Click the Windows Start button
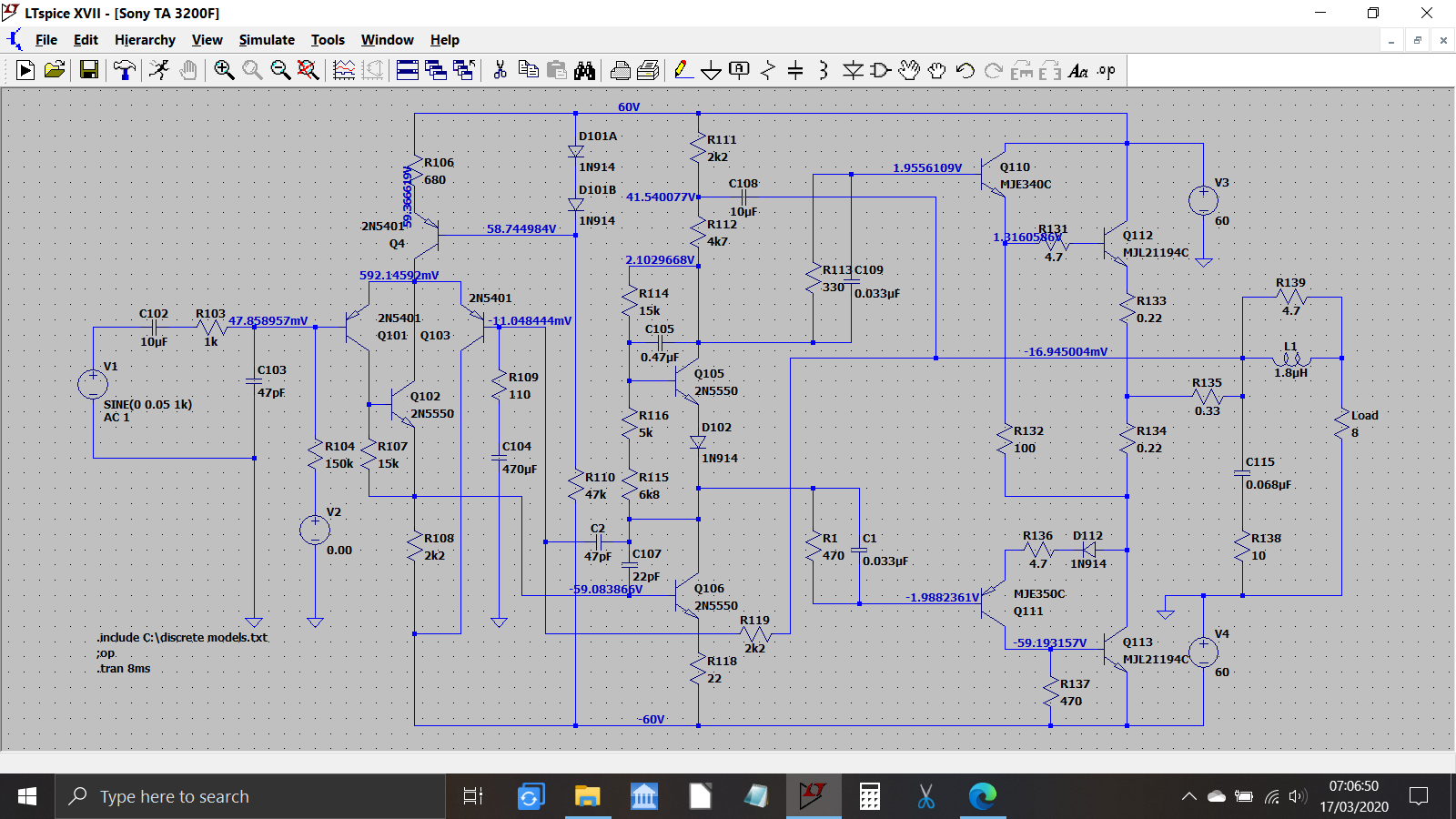Viewport: 1456px width, 819px height. pos(27,796)
